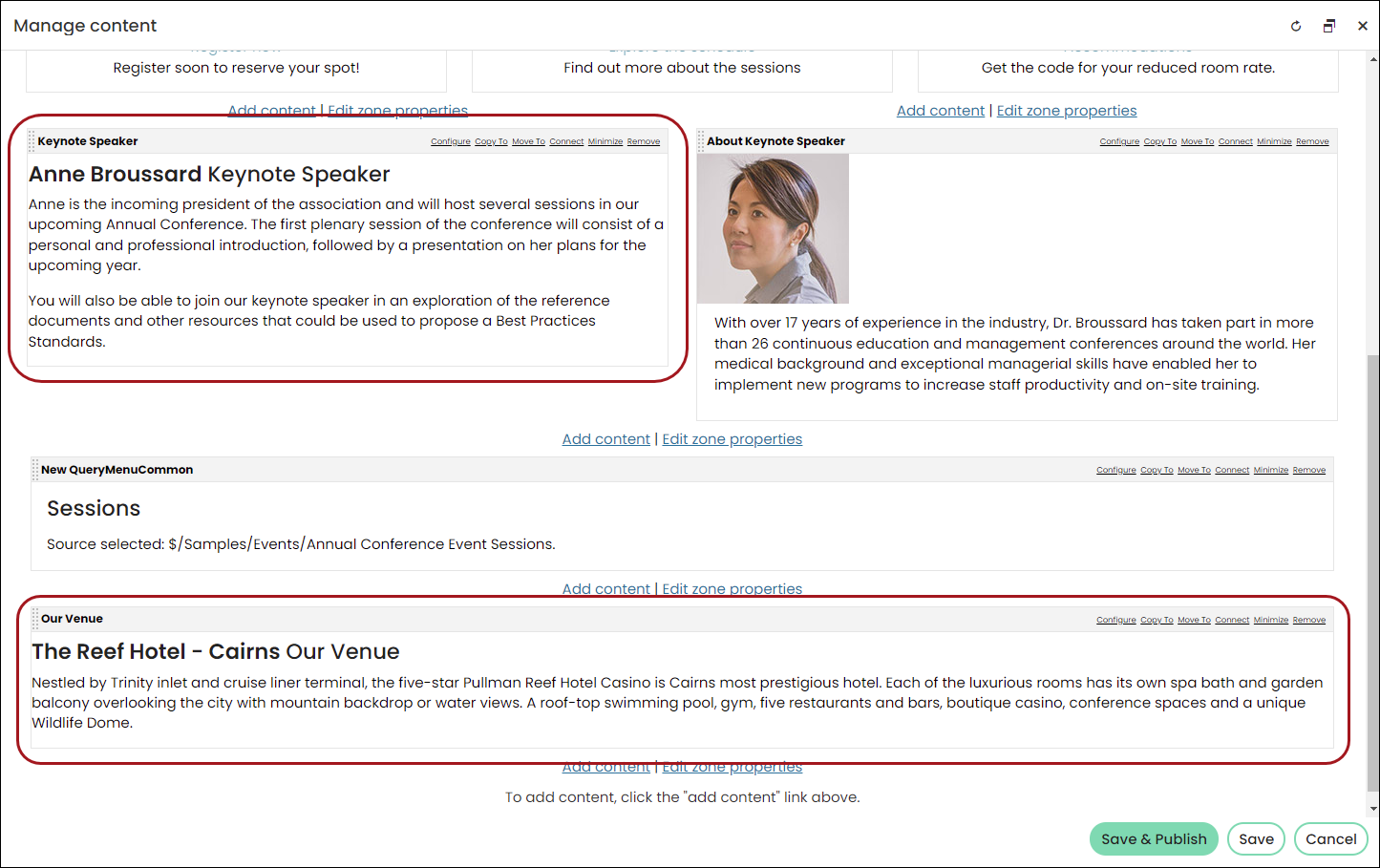Refresh the Manage content dialog

coord(1296,26)
